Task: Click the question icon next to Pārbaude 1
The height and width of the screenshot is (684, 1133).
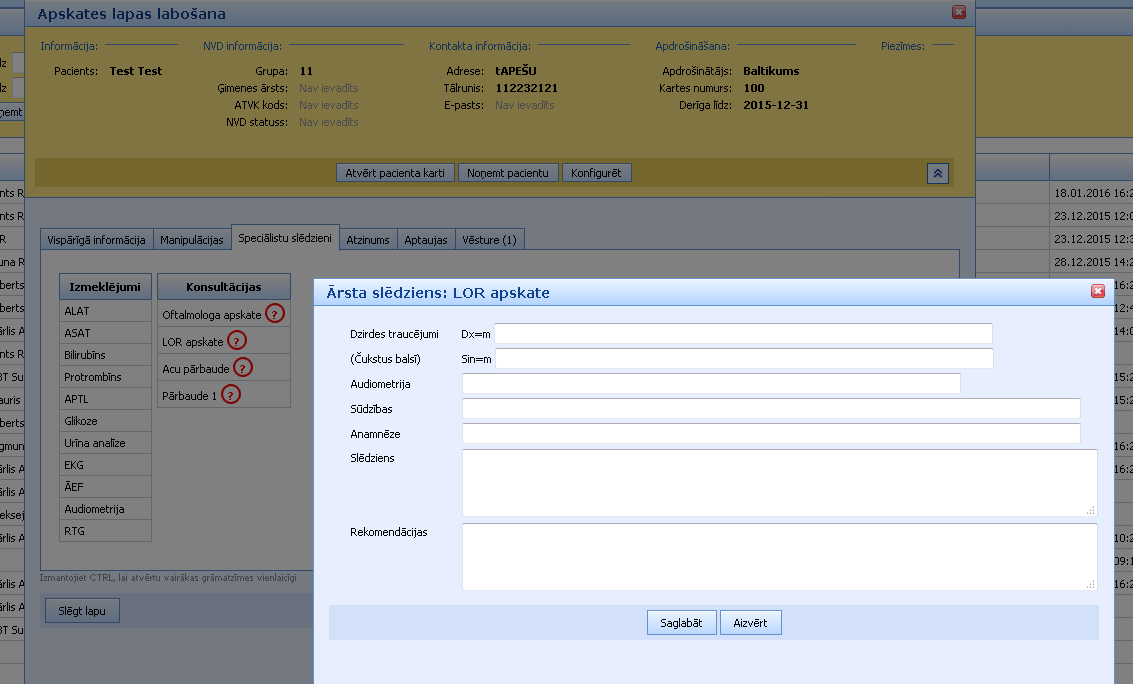Action: (230, 395)
